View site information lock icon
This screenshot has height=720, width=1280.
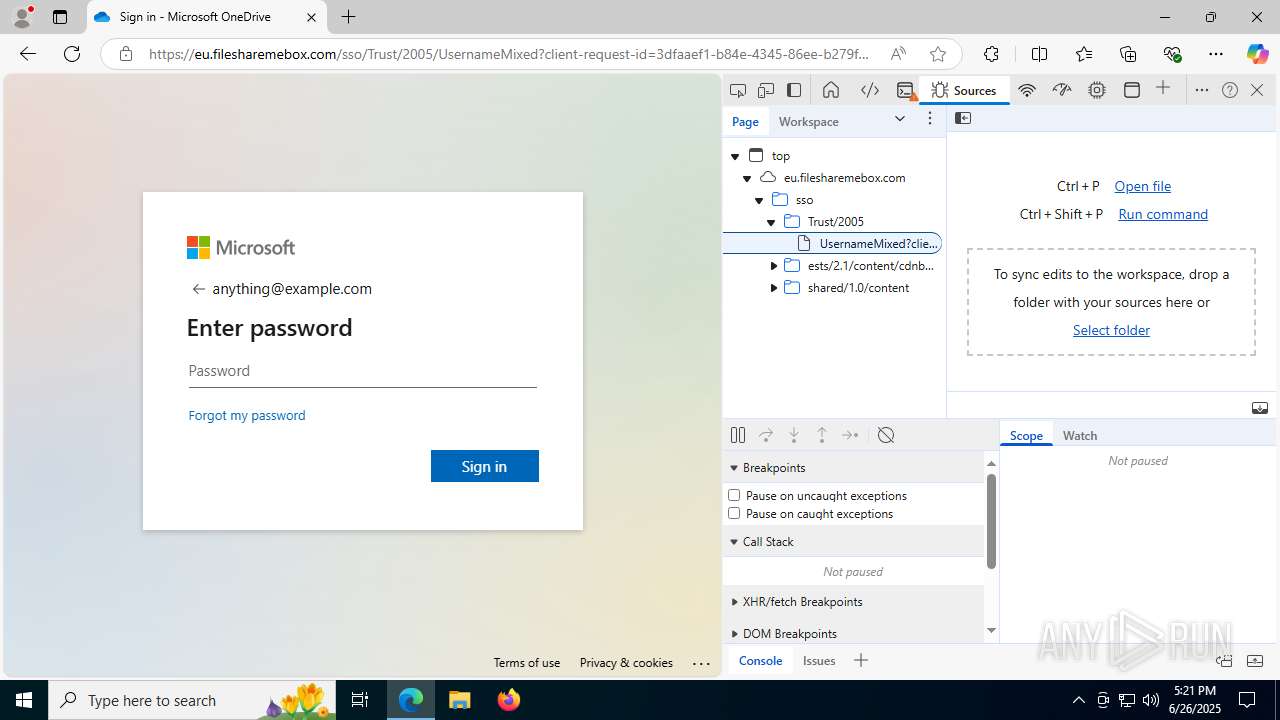click(126, 54)
